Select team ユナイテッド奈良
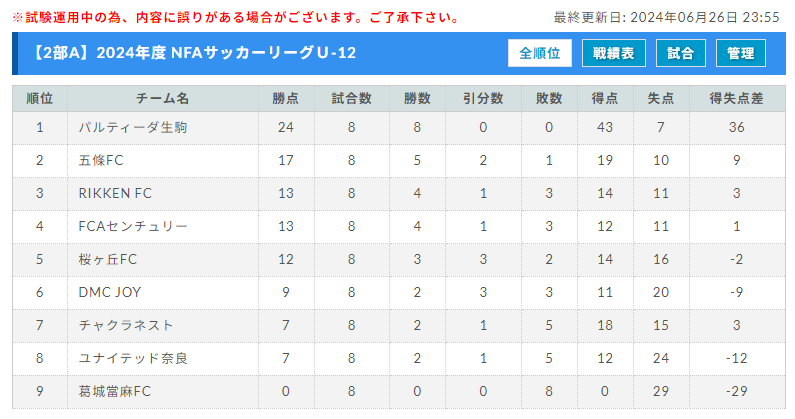Viewport: 795px width, 419px height. (132, 358)
